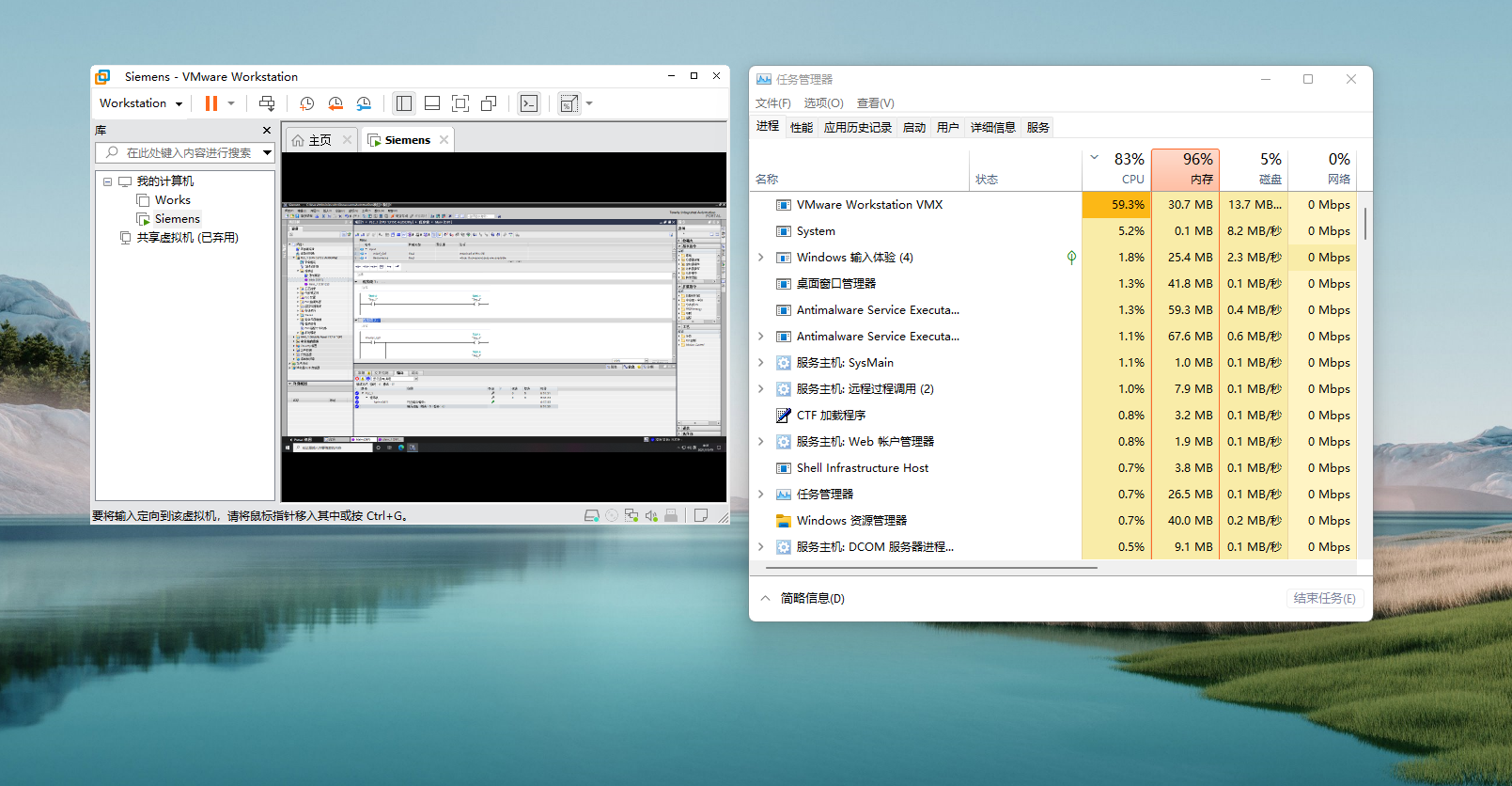The image size is (1512, 786).
Task: Click 简略信息(D) to show fewer details
Action: tap(812, 598)
